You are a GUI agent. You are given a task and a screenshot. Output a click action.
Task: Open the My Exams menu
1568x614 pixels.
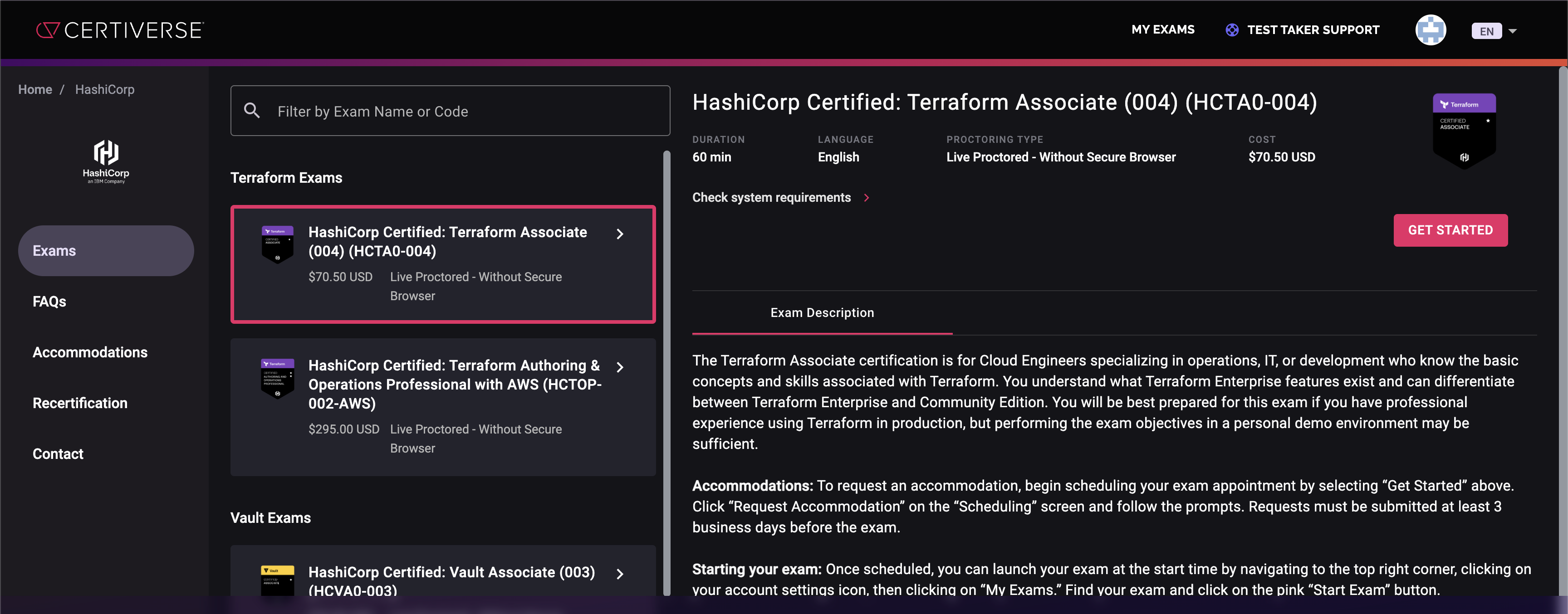1162,30
